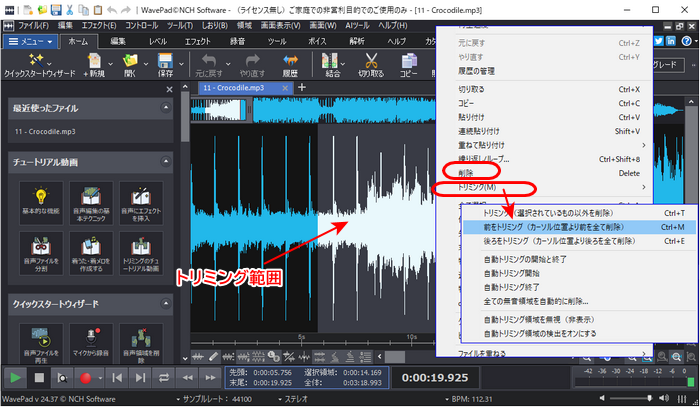This screenshot has width=700, height=407.
Task: Open the しおり(B) menu
Action: [214, 25]
